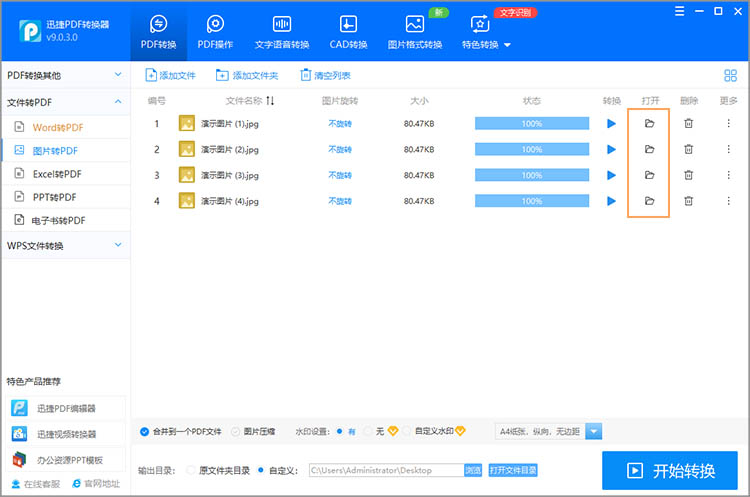Collapse the 文件转PDF section
This screenshot has height=497, width=750.
pyautogui.click(x=65, y=102)
